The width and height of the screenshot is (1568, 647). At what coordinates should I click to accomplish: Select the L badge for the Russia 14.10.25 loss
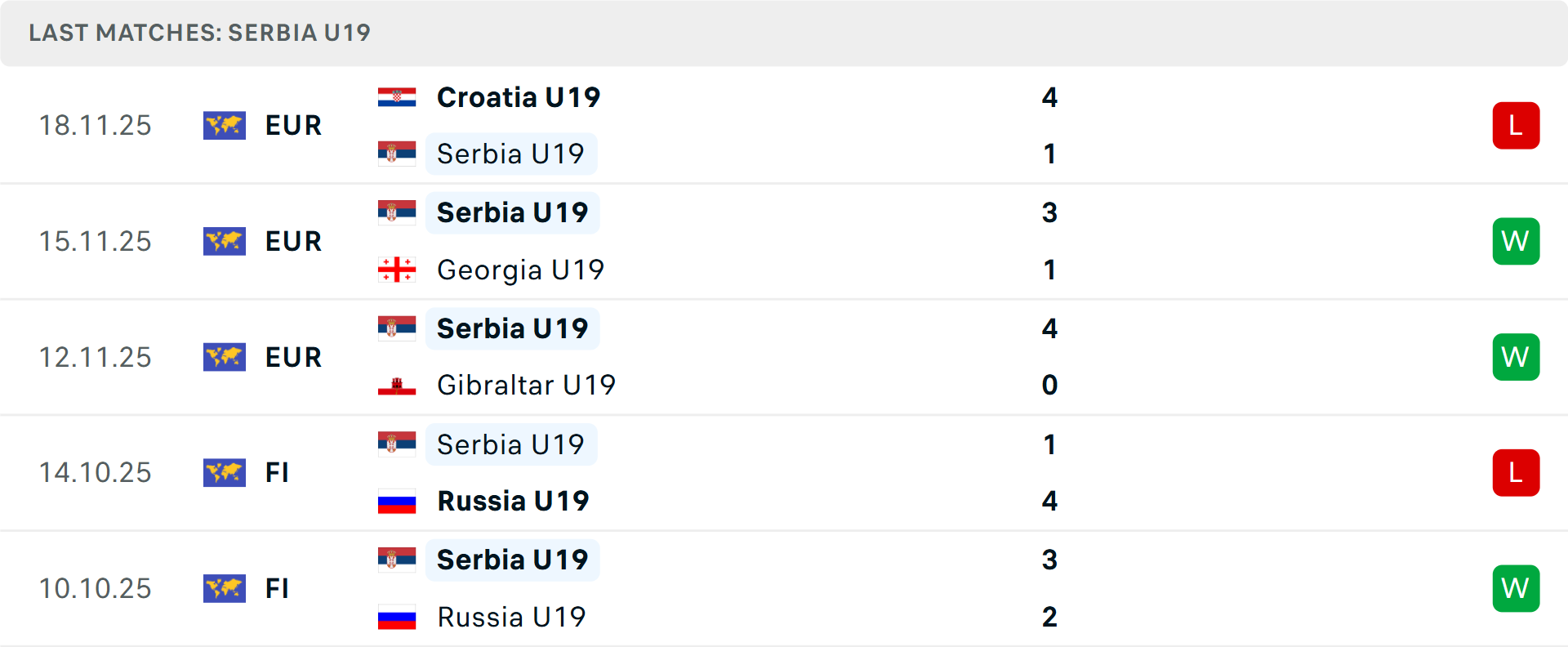1516,472
